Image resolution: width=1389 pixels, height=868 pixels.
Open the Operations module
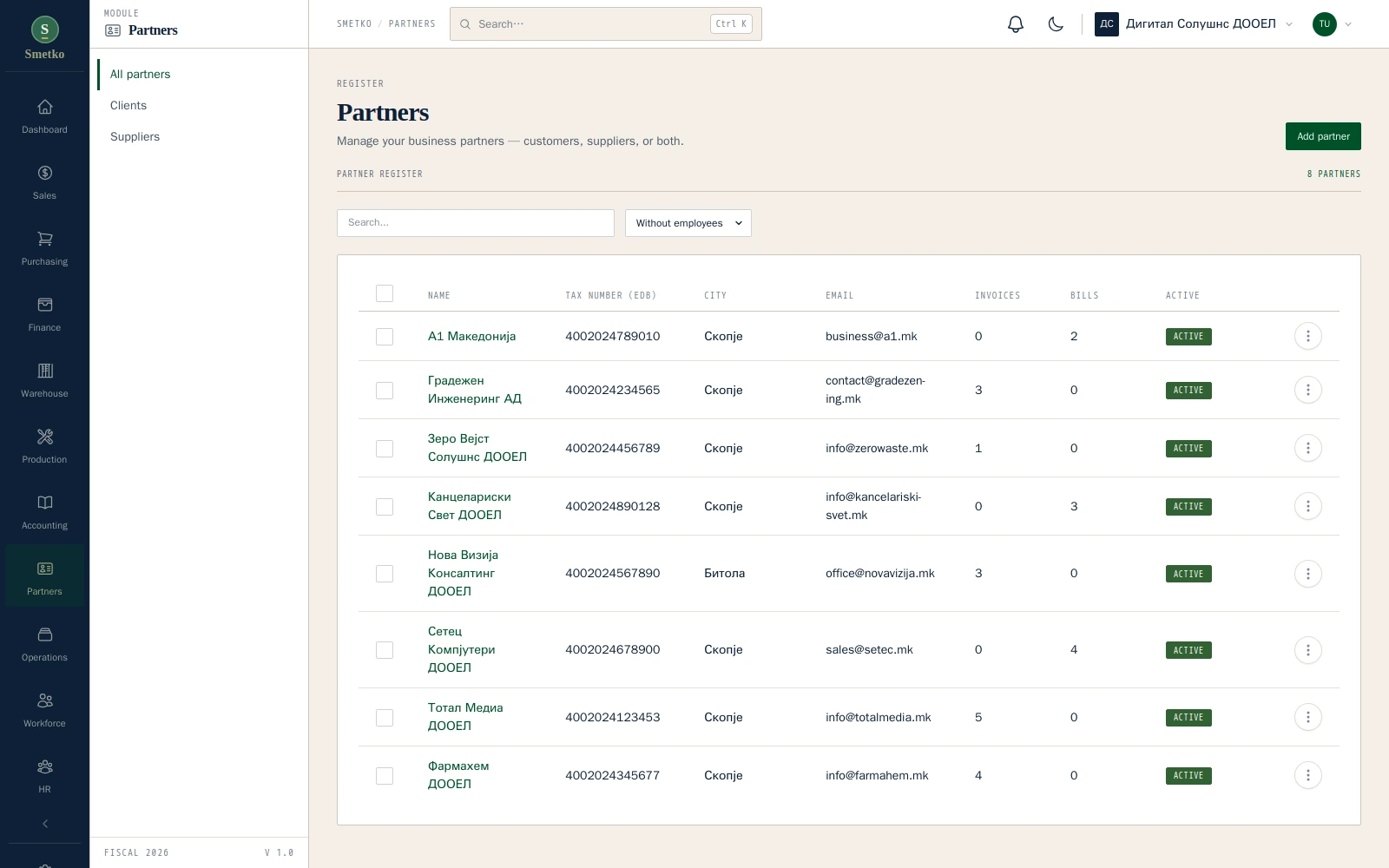coord(44,645)
